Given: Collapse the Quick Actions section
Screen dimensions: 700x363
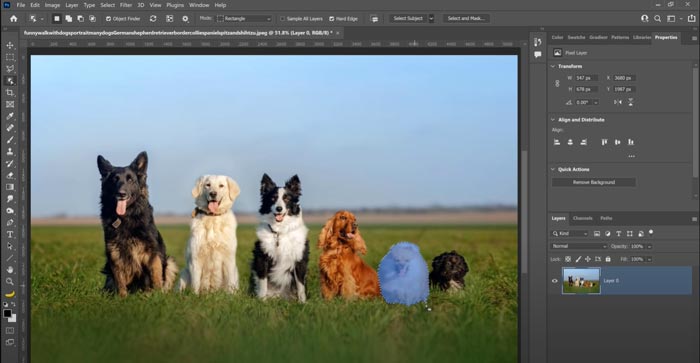Looking at the screenshot, I should pyautogui.click(x=553, y=169).
